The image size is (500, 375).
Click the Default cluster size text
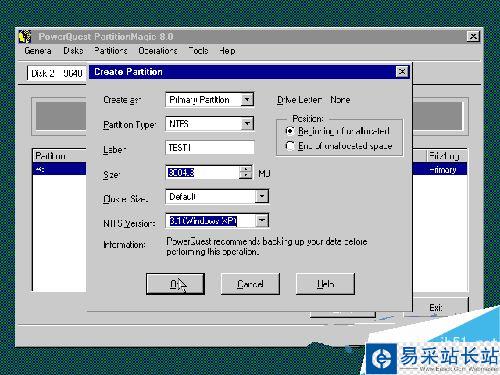182,196
